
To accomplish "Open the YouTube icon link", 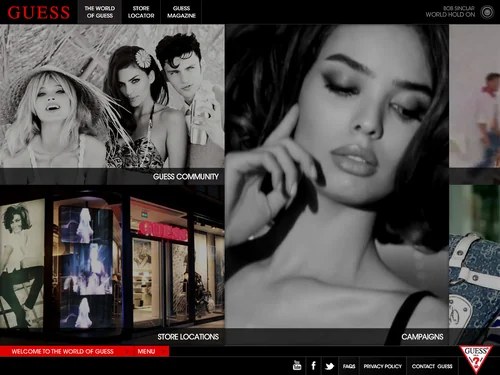I will (297, 366).
